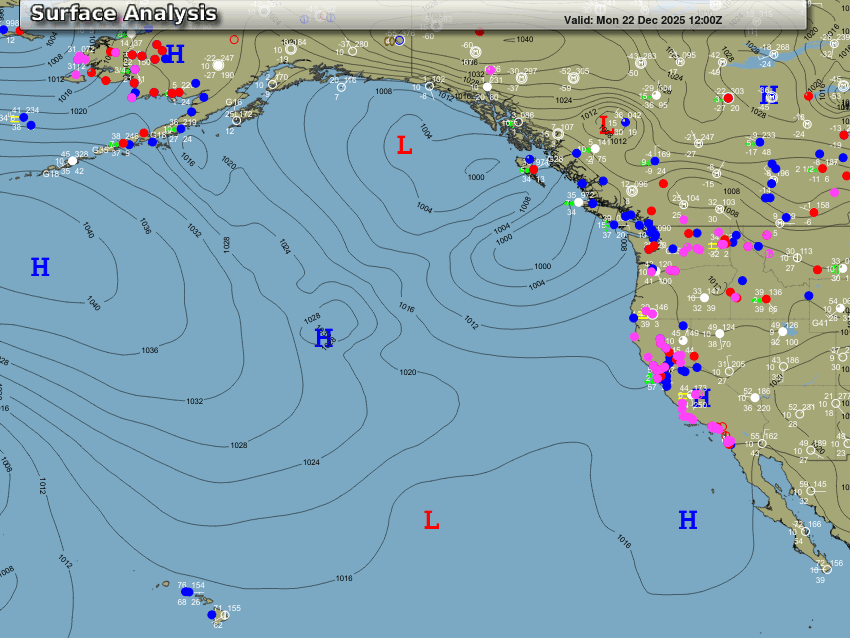The image size is (850, 638).
Task: Click the blue H over southern California coast
Action: point(701,399)
